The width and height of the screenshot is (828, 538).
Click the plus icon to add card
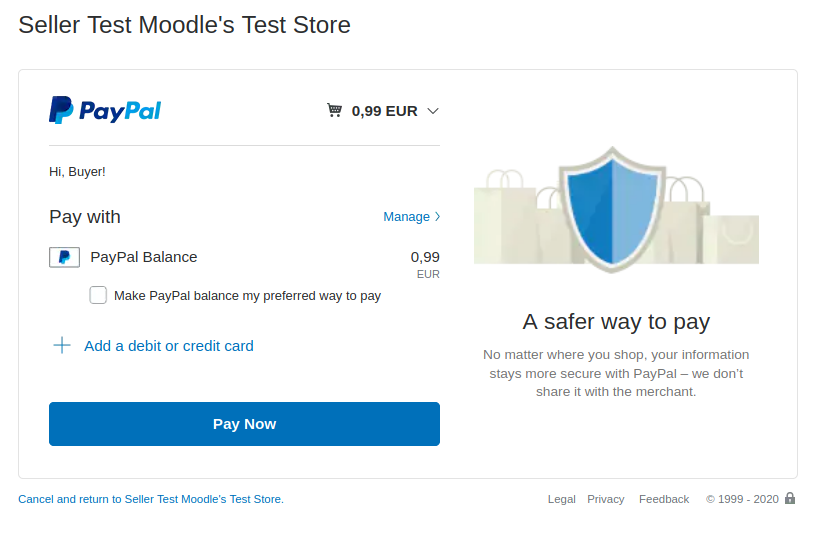[62, 345]
